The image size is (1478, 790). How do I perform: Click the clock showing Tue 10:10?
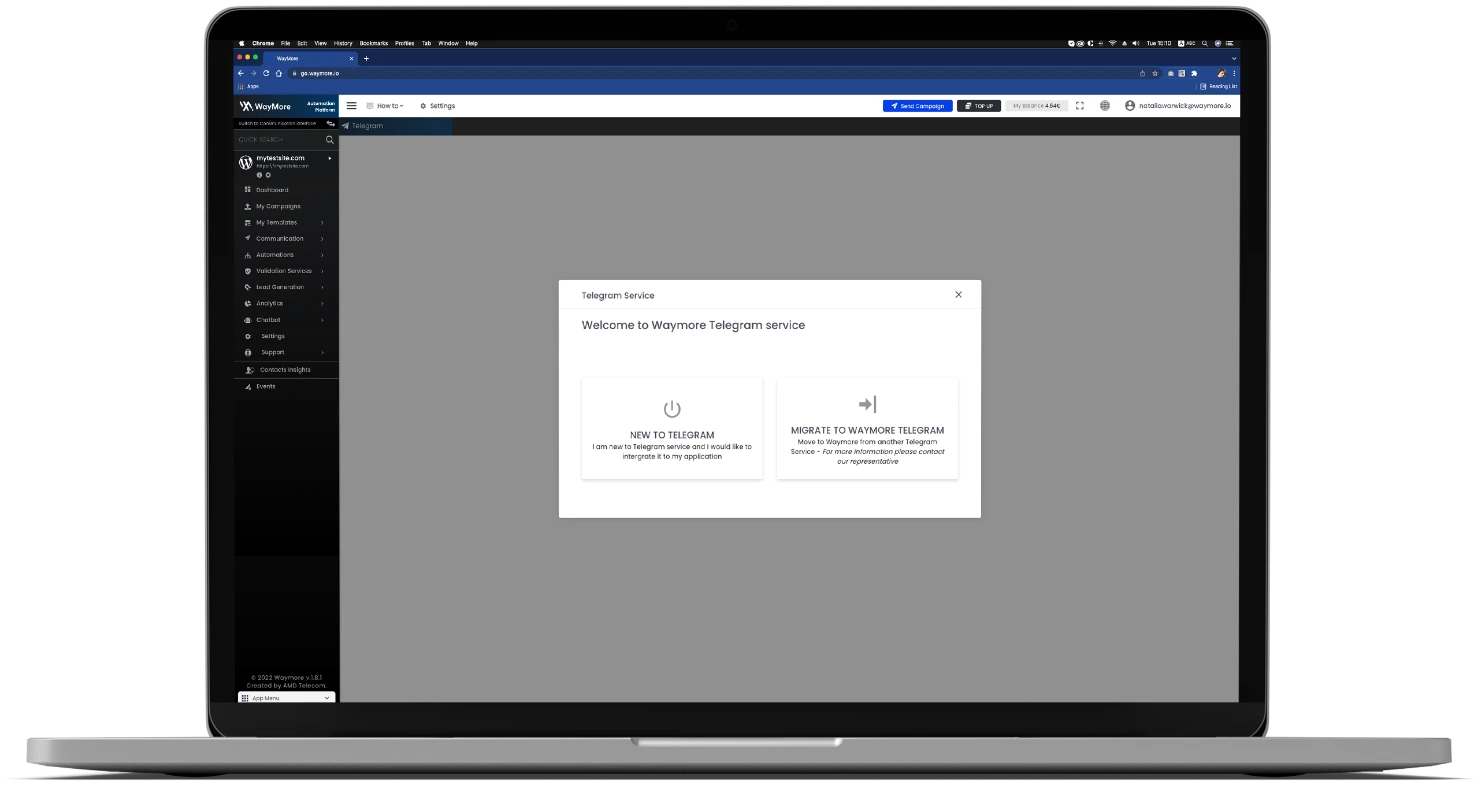click(1159, 43)
